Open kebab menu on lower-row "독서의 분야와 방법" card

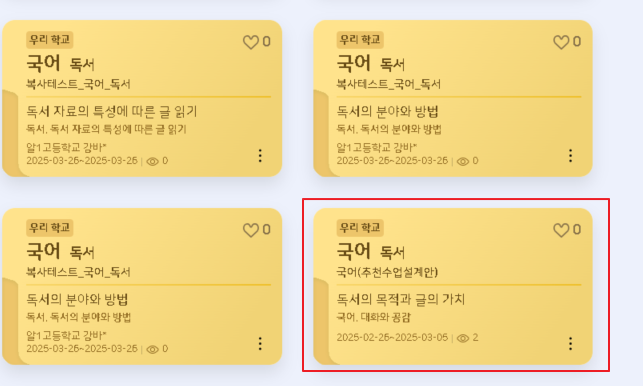[260, 343]
